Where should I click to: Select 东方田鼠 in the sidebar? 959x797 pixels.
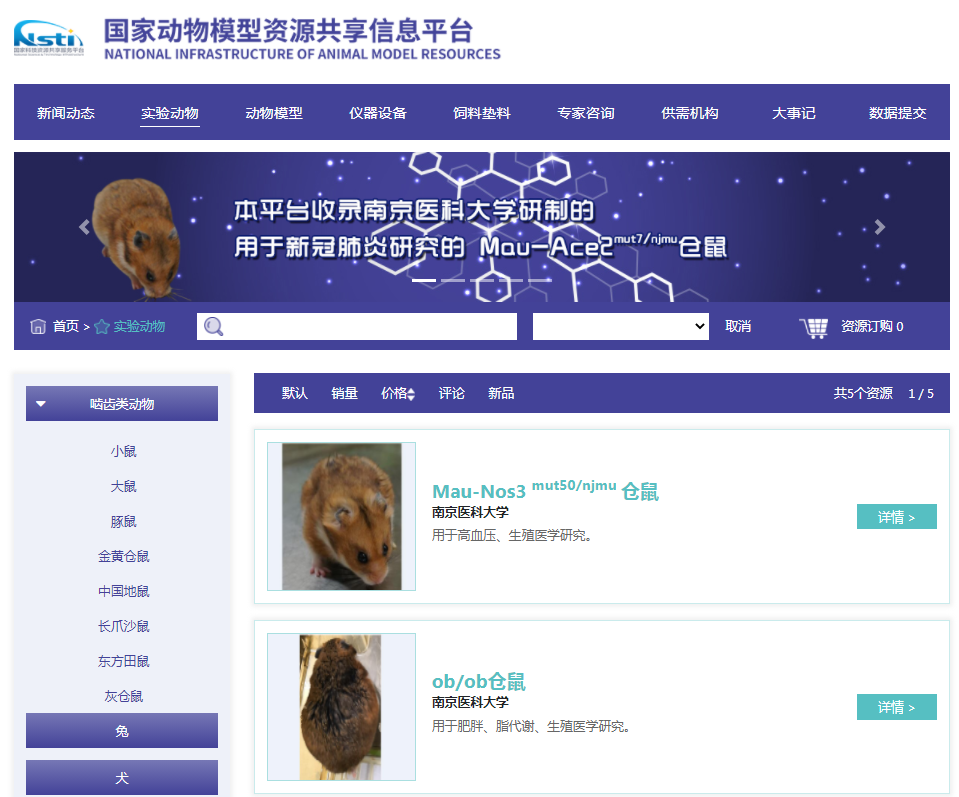pyautogui.click(x=124, y=661)
